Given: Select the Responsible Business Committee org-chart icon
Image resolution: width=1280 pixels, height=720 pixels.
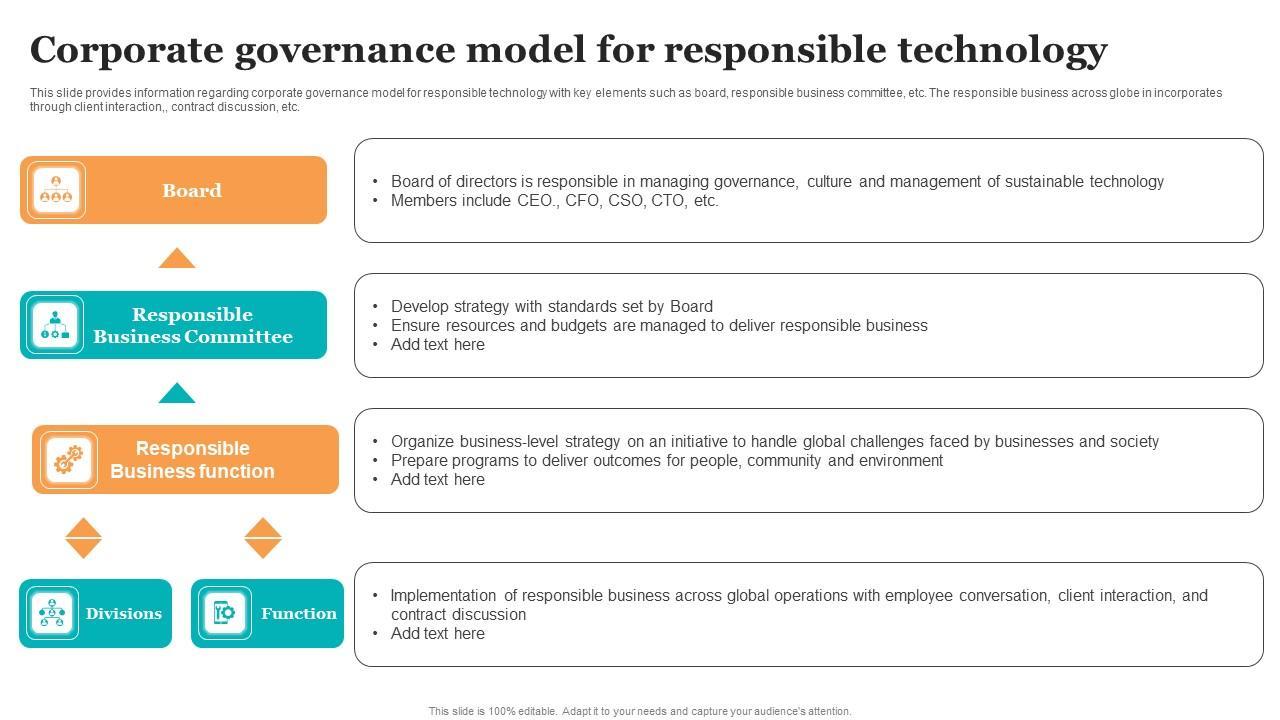Looking at the screenshot, I should pos(56,325).
